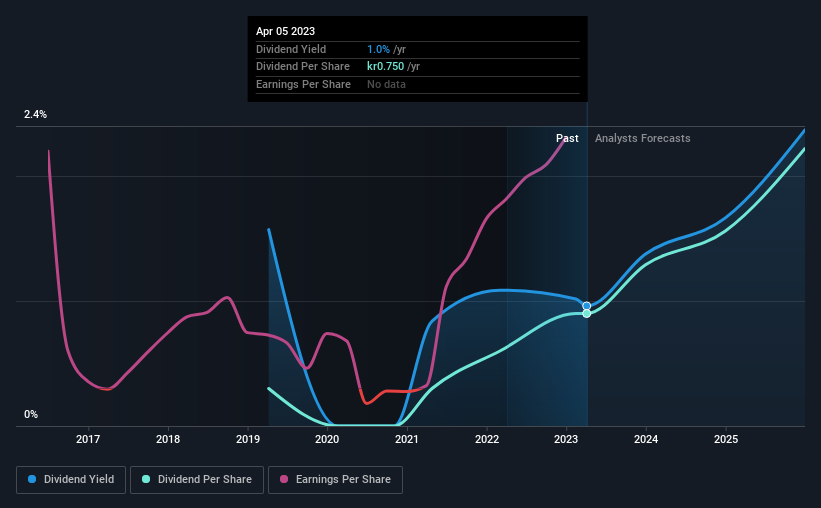Screen dimensions: 821x508
Task: Click the 0% y-axis label
Action: [x=31, y=414]
